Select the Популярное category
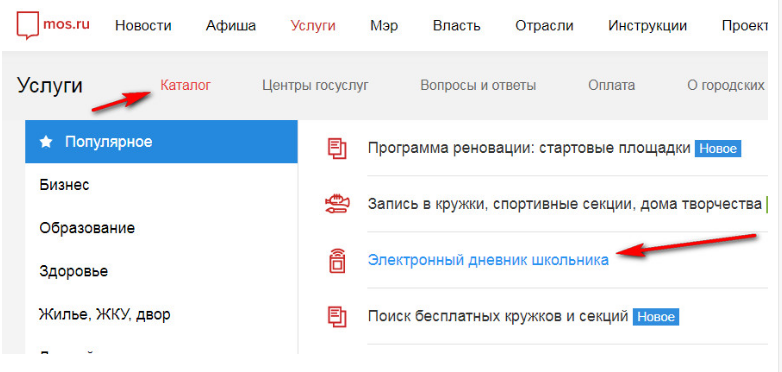Screen dimensions: 782x372 pos(161,142)
